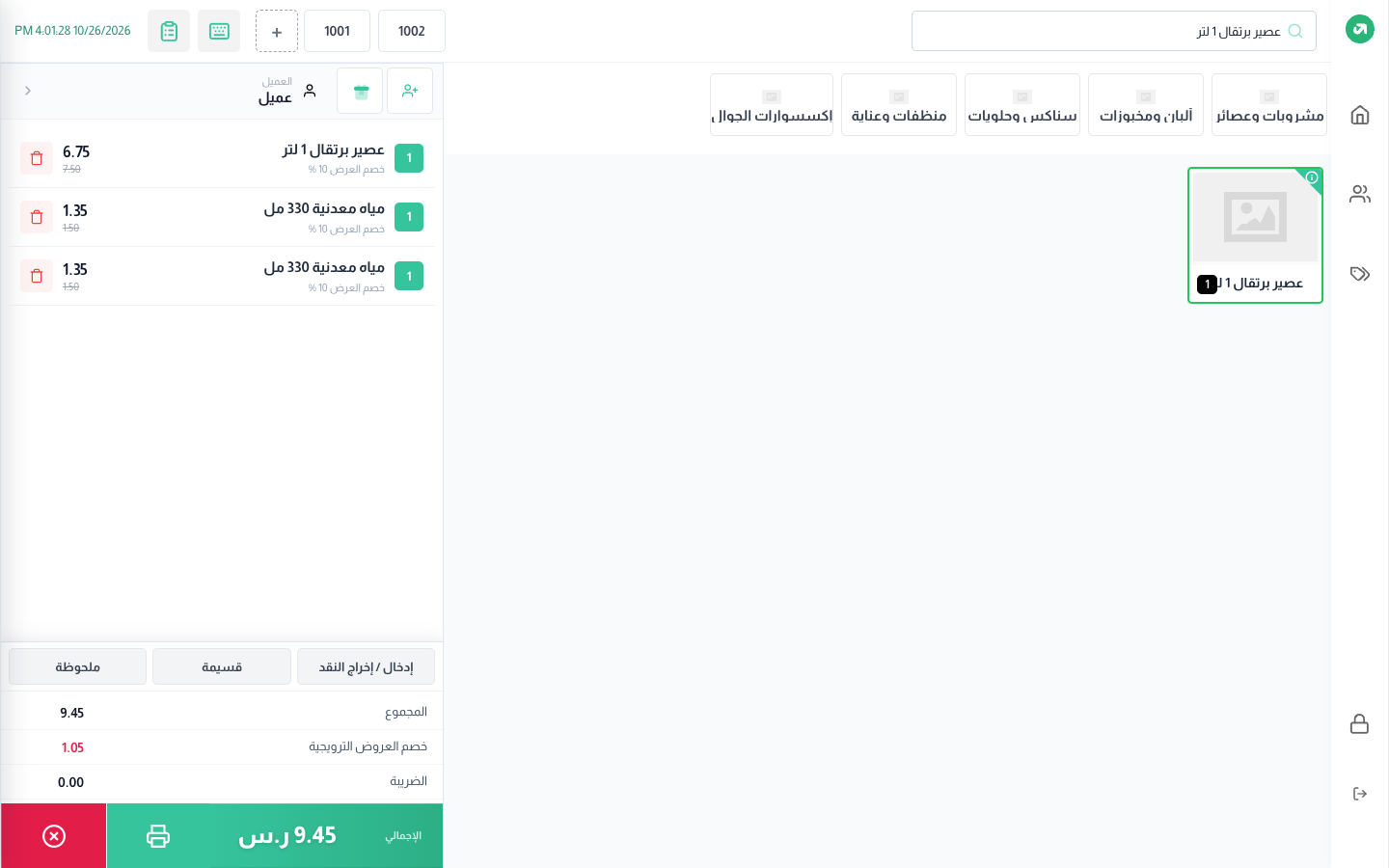Select the عصير برتقال 1 لتر product card
The width and height of the screenshot is (1389, 868).
click(1255, 235)
